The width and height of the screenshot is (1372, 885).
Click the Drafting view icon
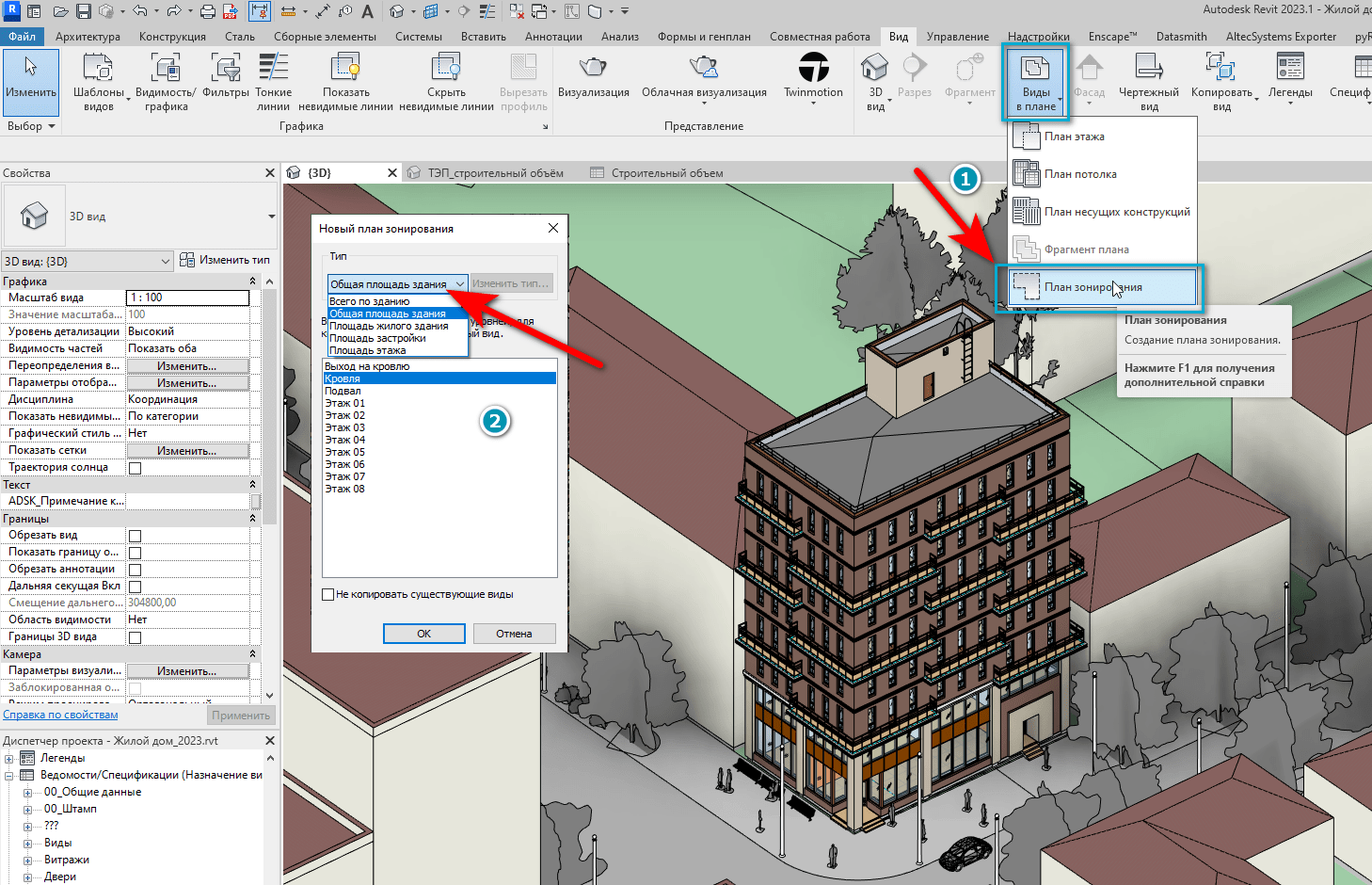coord(1148,69)
